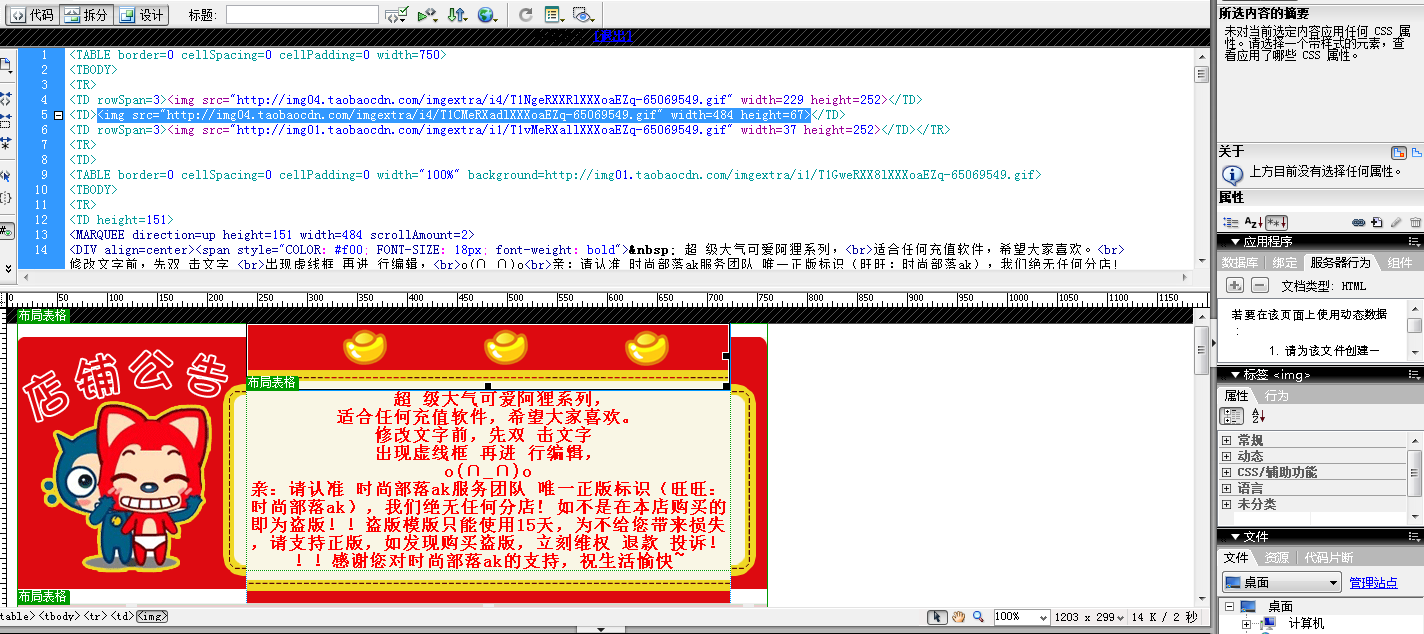
Task: Click the server behaviors panel scrollbar
Action: coord(1415,332)
